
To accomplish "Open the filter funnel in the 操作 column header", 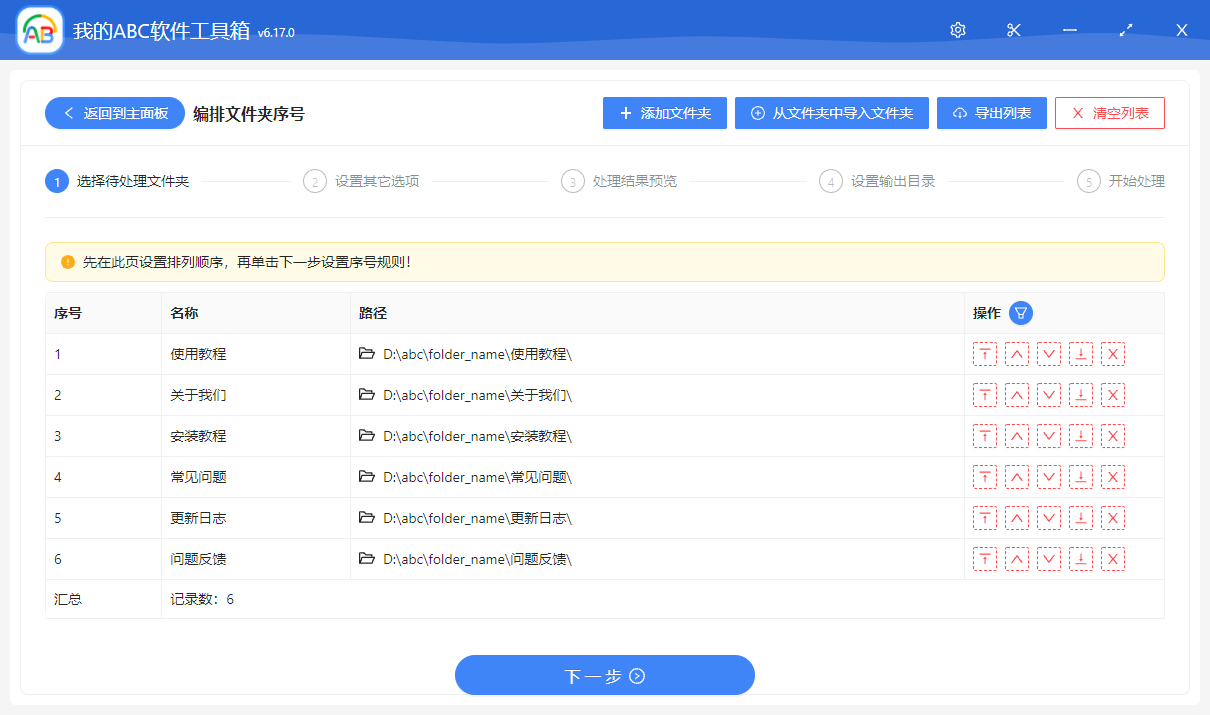I will [x=1020, y=313].
